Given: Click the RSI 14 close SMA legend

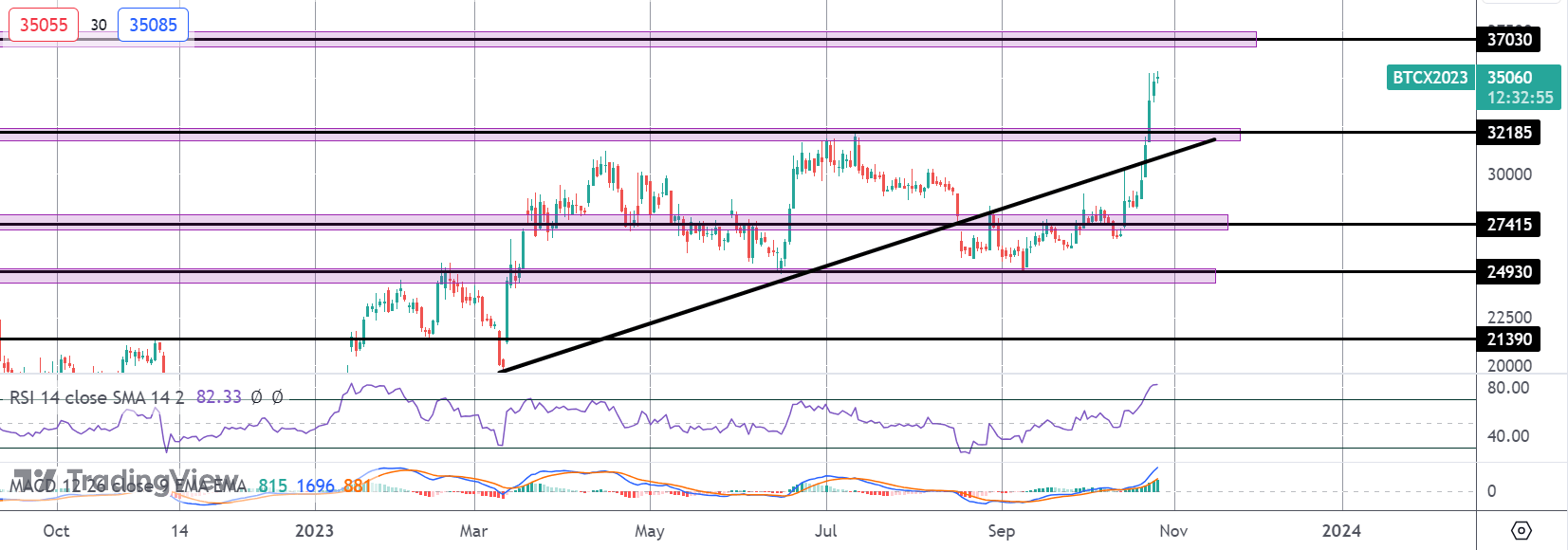Looking at the screenshot, I should coord(97,397).
